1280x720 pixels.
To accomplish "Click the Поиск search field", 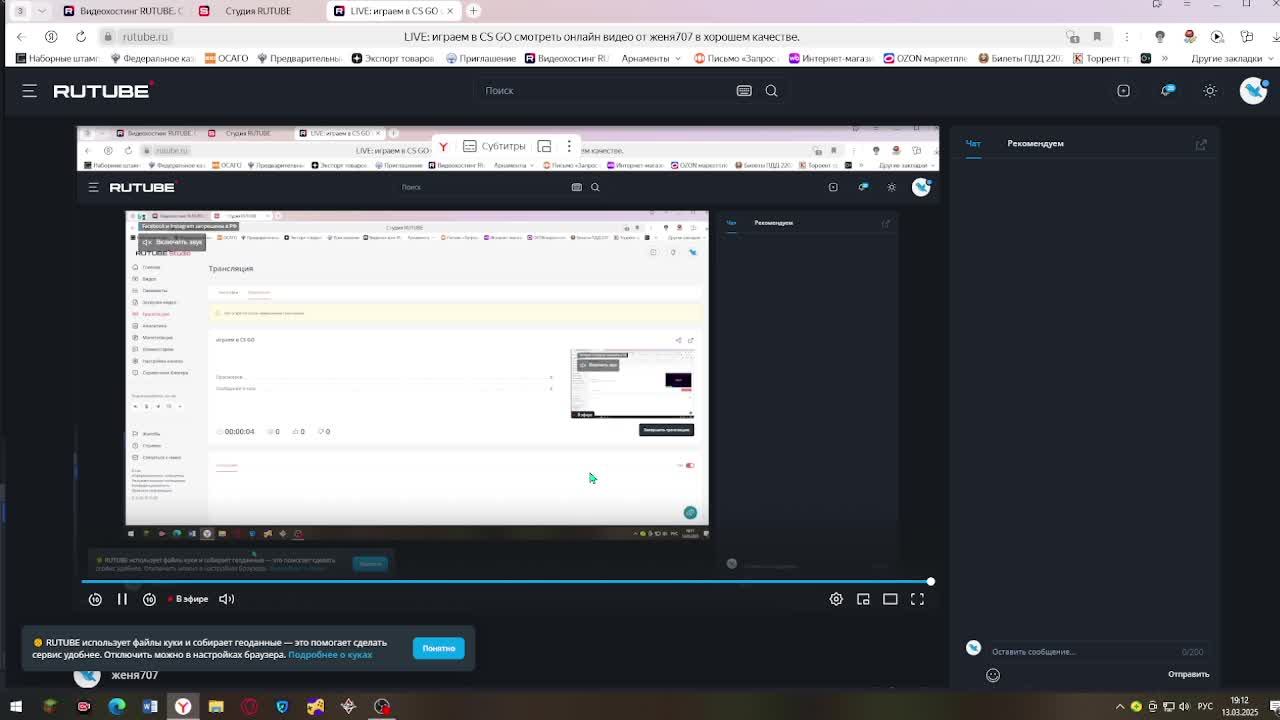I will pos(605,91).
